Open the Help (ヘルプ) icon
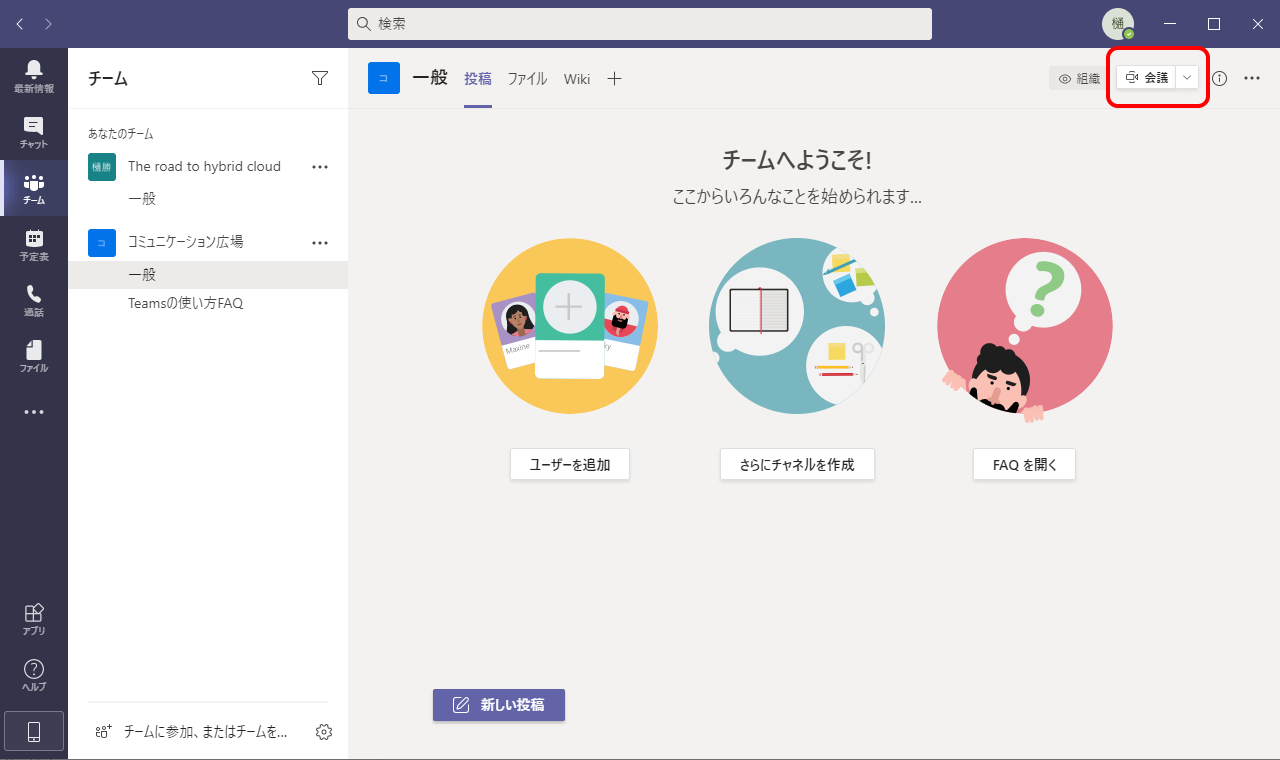Image resolution: width=1280 pixels, height=760 pixels. (x=34, y=675)
